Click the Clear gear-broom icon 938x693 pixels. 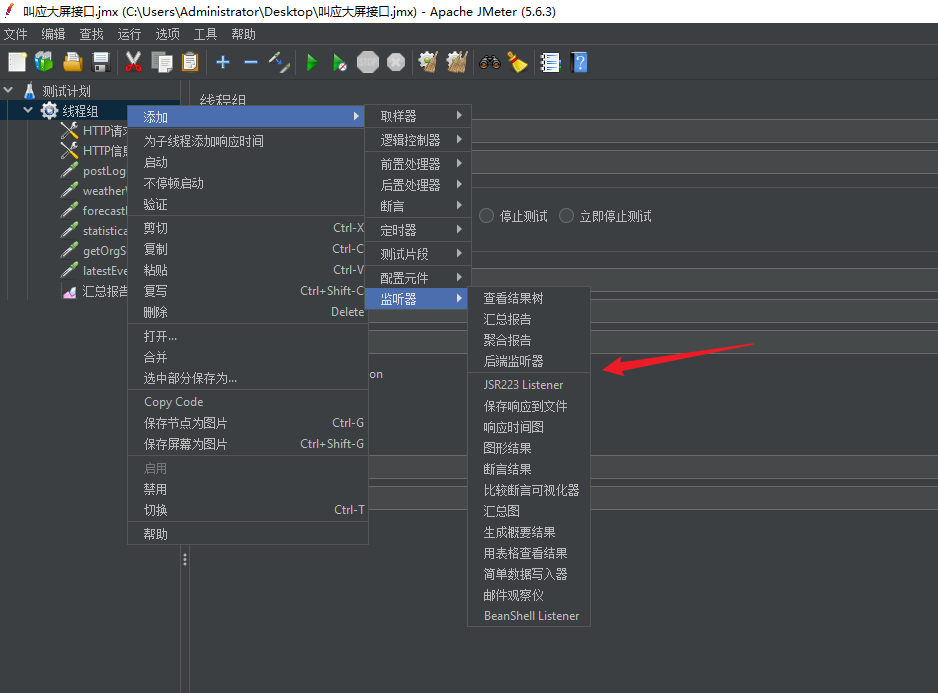[x=428, y=62]
